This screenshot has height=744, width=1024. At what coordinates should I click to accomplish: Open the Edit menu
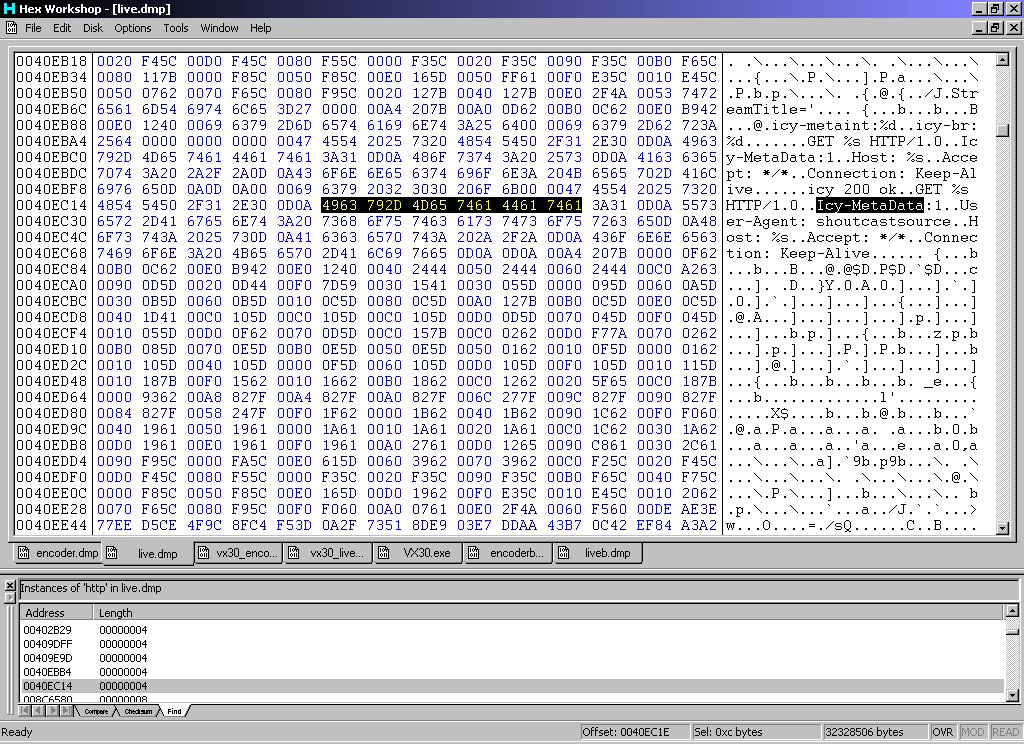click(62, 28)
